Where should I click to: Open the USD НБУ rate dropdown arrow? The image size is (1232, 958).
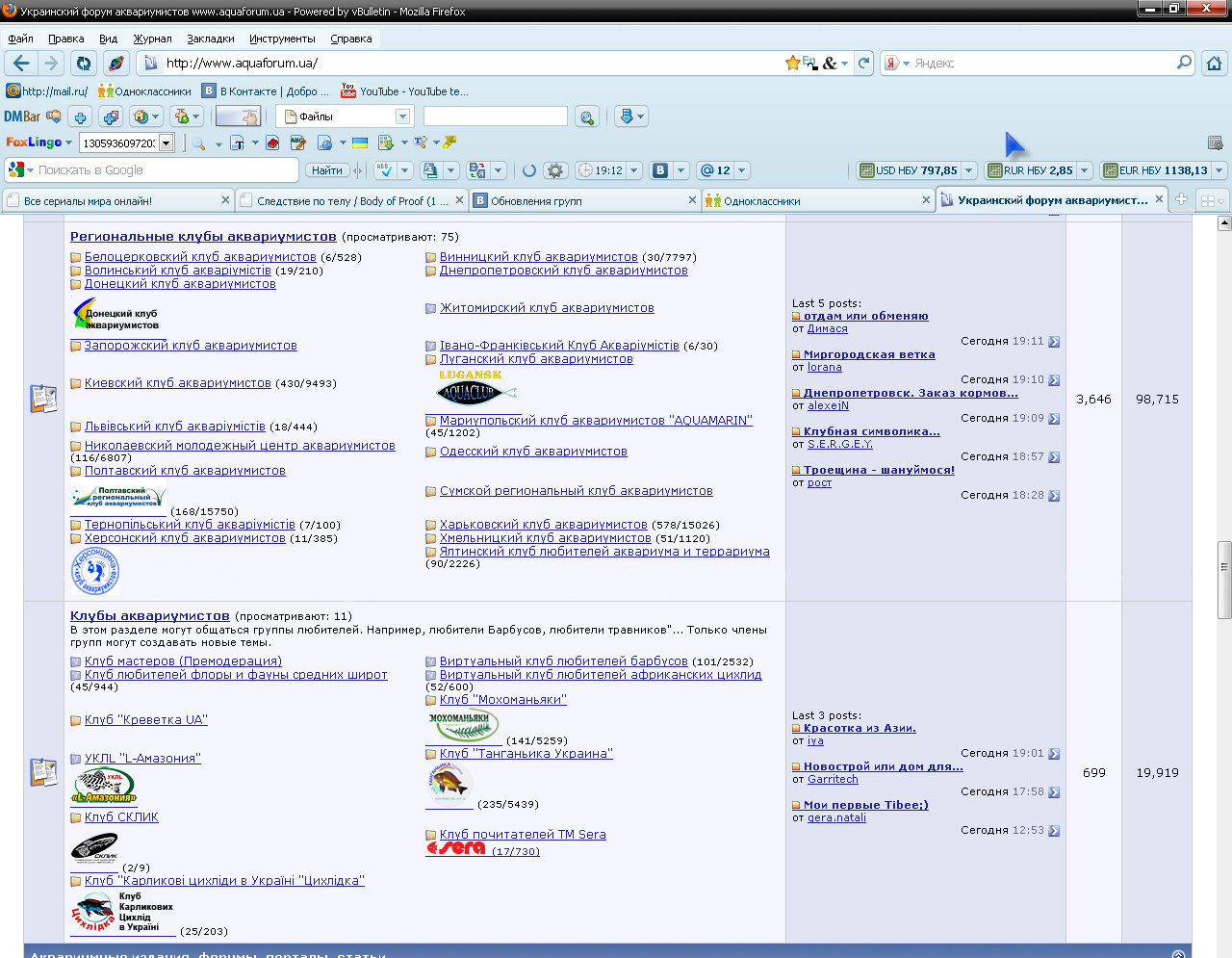click(969, 170)
